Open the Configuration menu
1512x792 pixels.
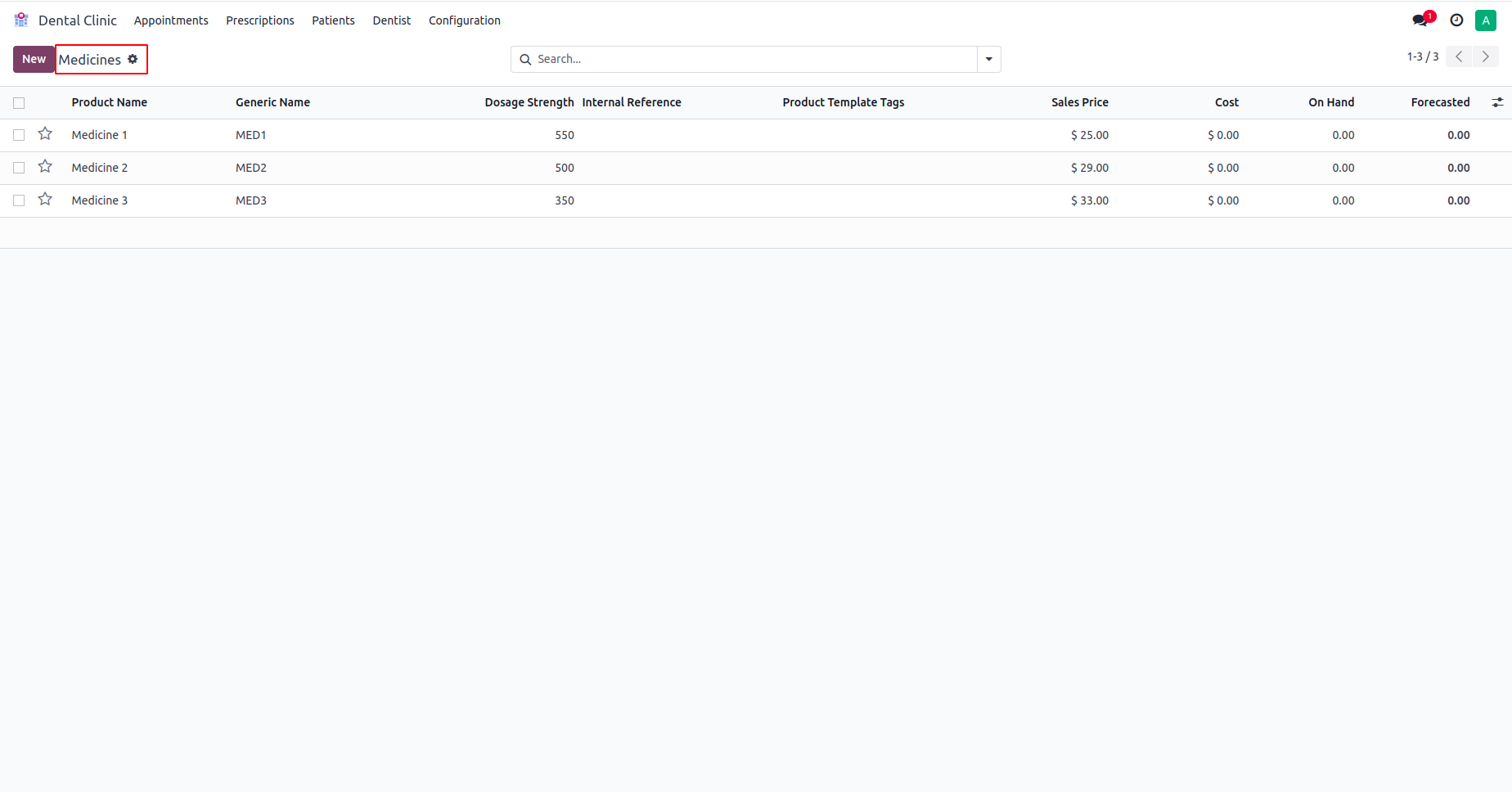[x=465, y=20]
